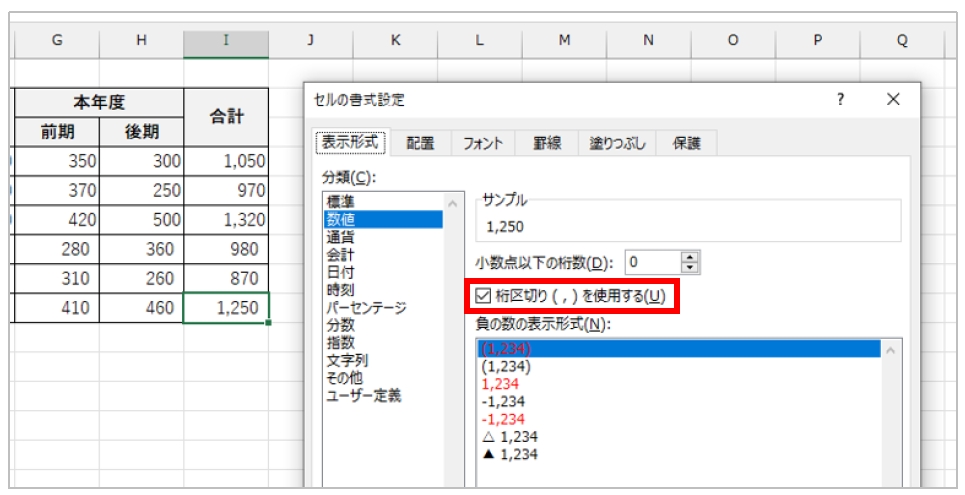Select column G header
The height and width of the screenshot is (495, 965).
pos(57,41)
